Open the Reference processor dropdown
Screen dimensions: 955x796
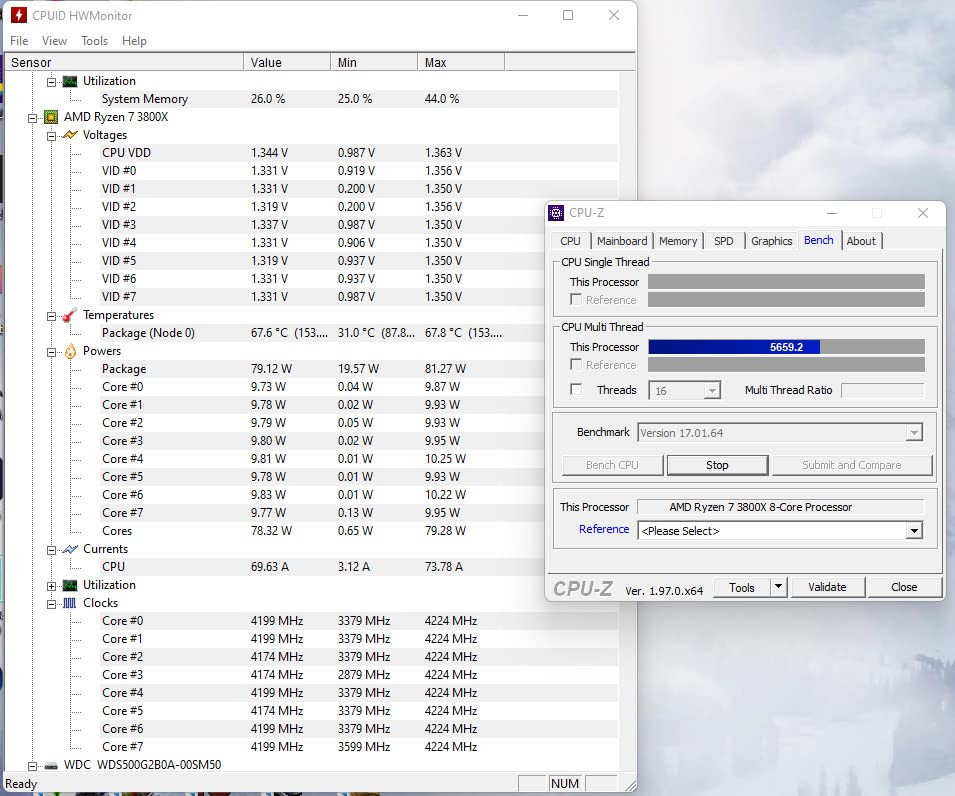click(914, 531)
